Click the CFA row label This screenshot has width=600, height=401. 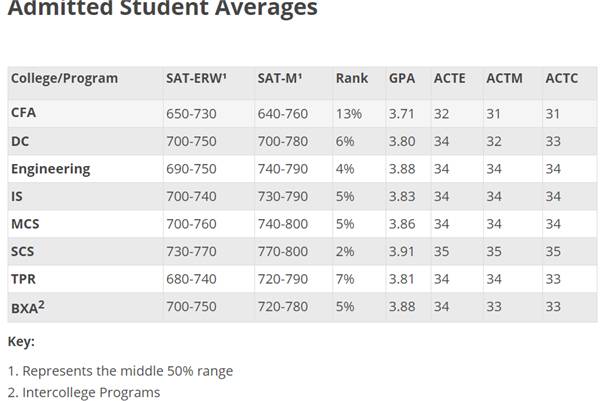click(x=23, y=112)
